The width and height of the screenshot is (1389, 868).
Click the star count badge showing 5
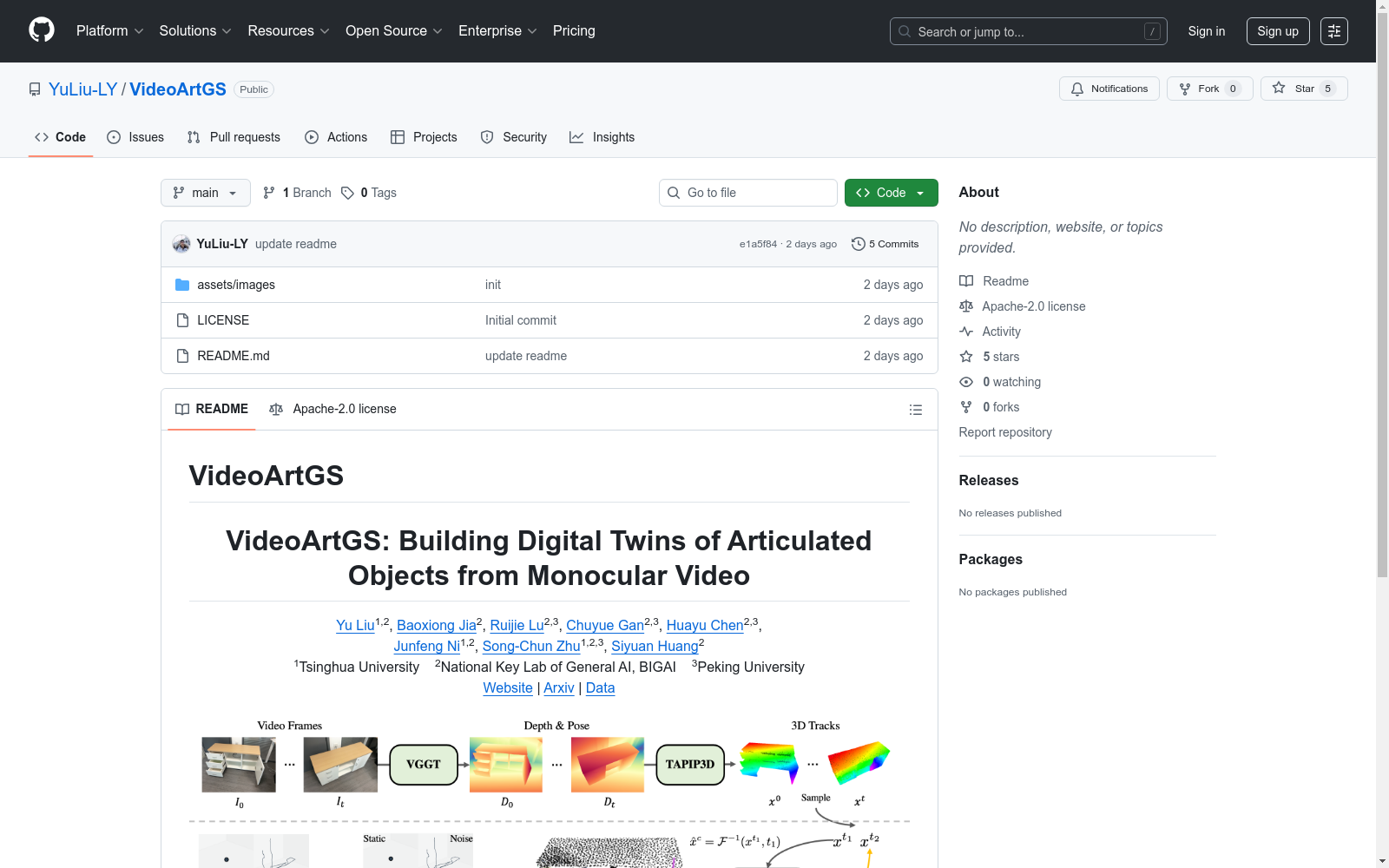[x=1327, y=89]
